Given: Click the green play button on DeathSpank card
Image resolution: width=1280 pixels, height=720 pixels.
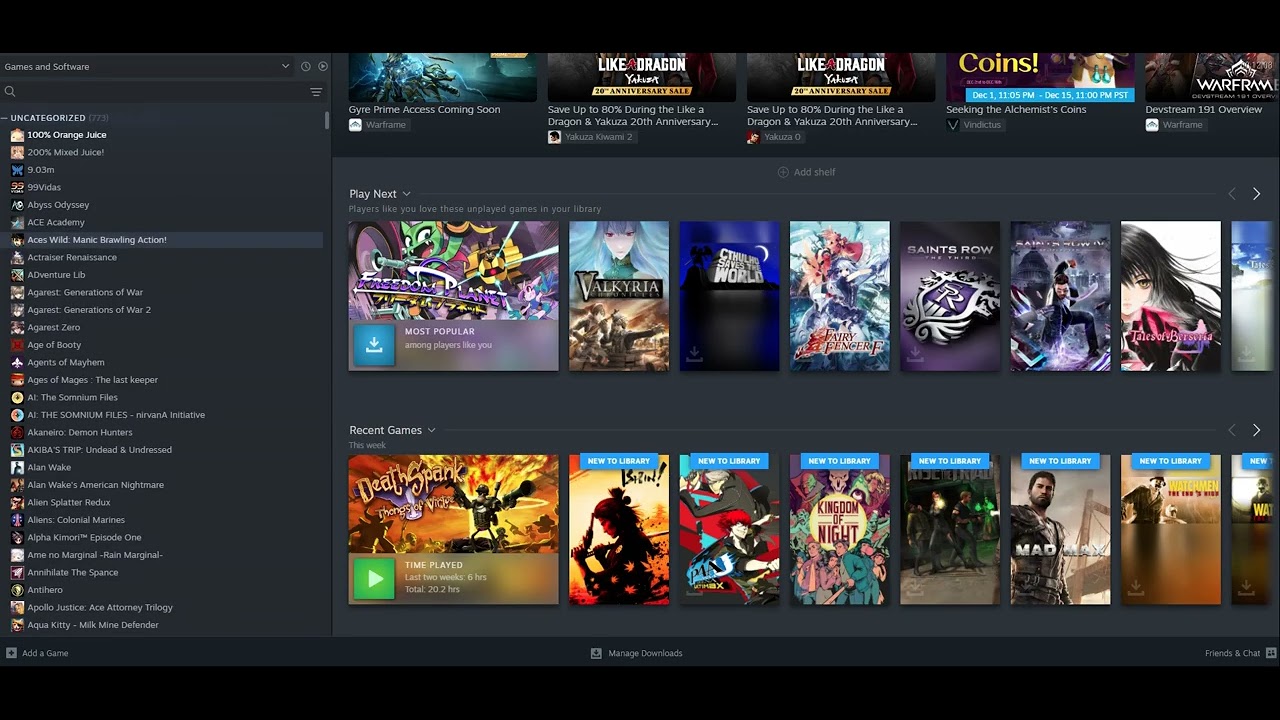Looking at the screenshot, I should pyautogui.click(x=374, y=578).
